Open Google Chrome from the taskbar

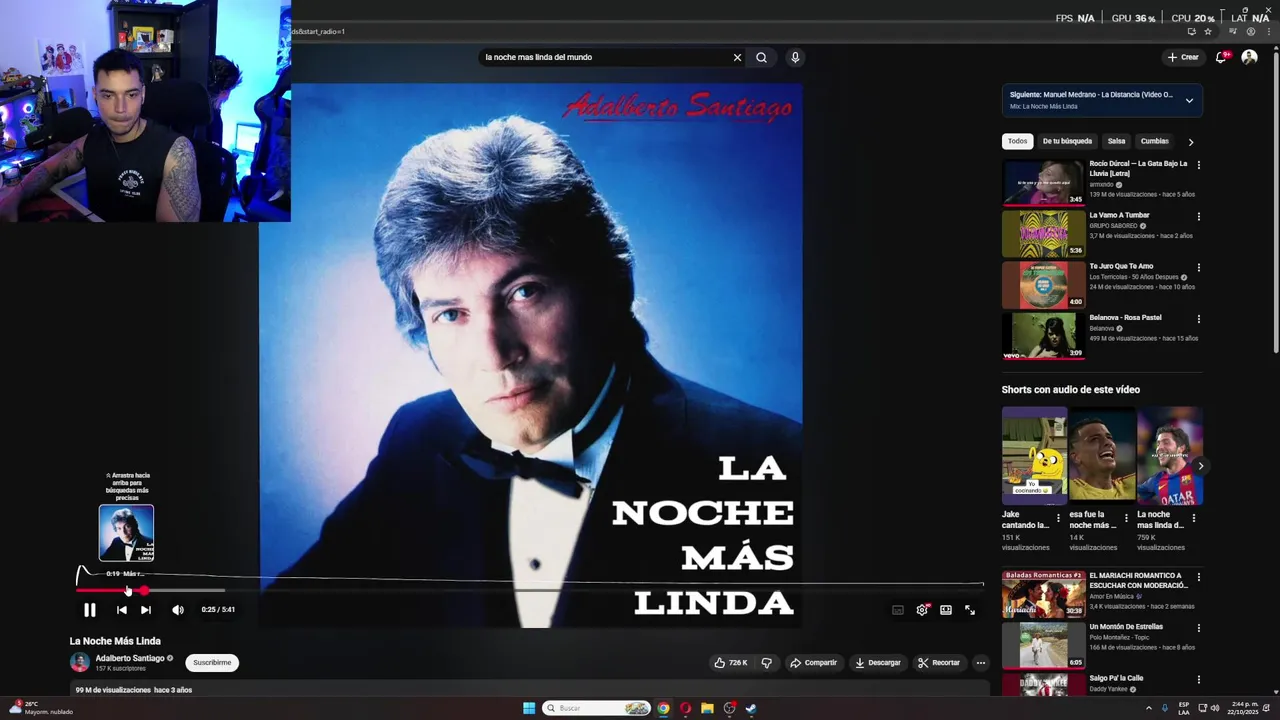pos(663,708)
